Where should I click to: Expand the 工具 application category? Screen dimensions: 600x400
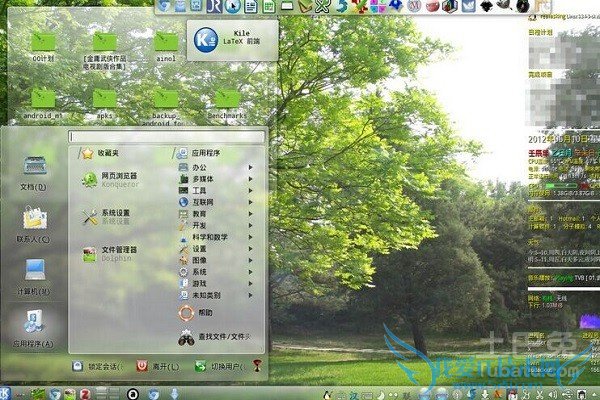(215, 190)
